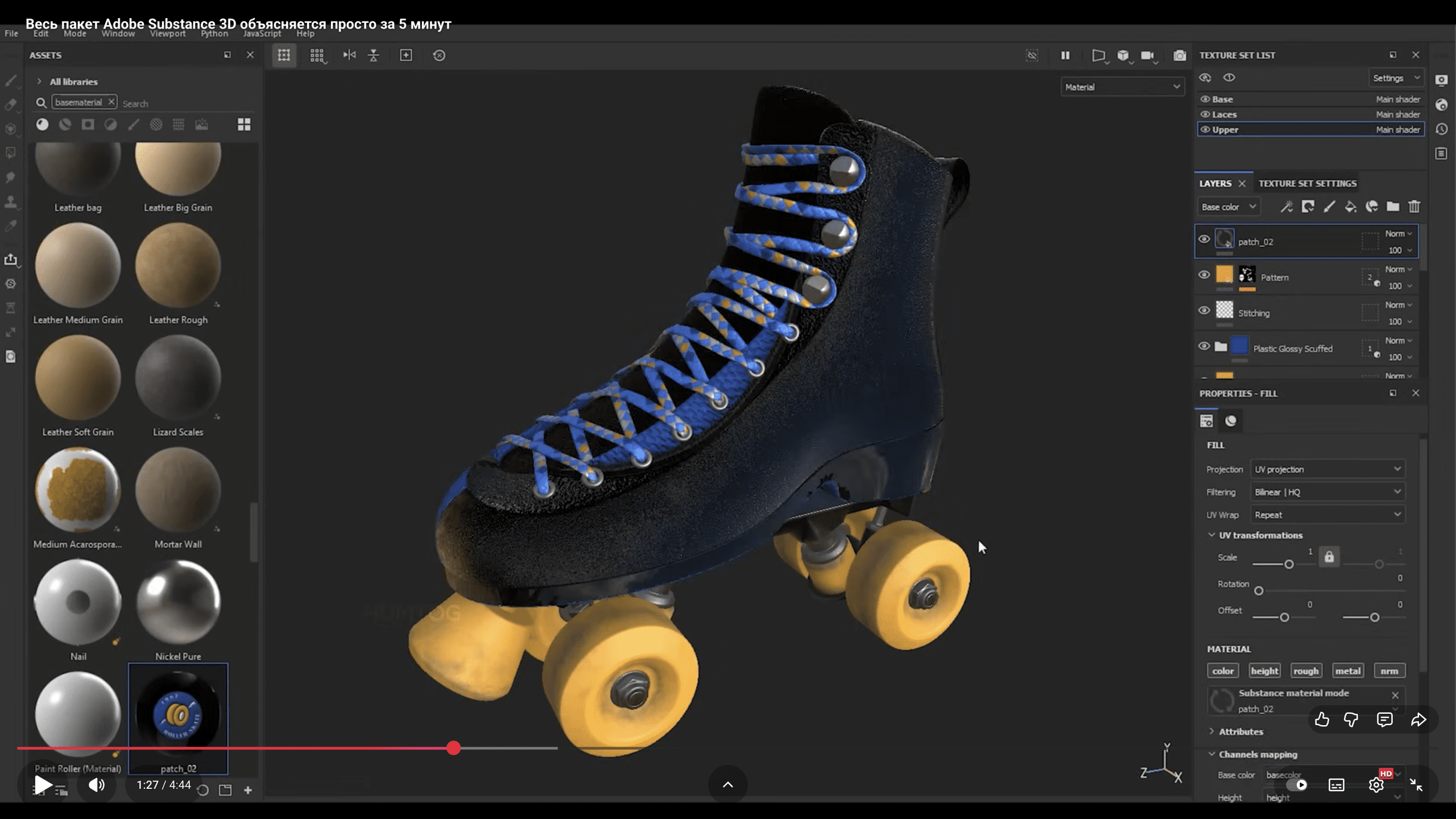The width and height of the screenshot is (1456, 819).
Task: Delete layer using the trash icon
Action: [1414, 206]
